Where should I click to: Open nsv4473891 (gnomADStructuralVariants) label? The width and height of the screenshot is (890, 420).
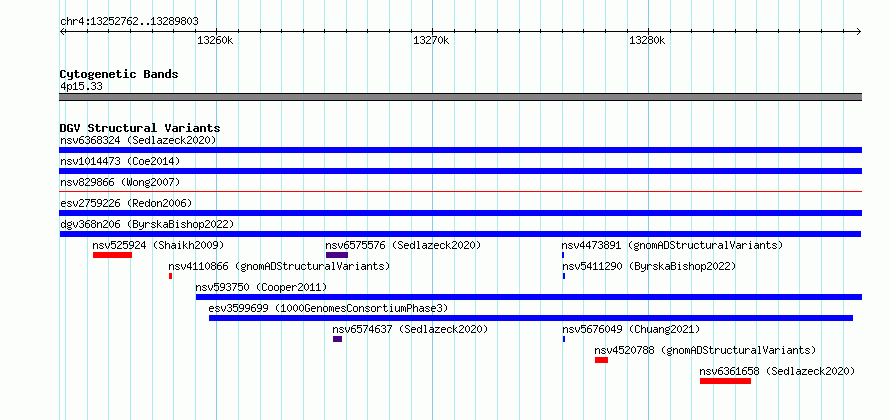tap(672, 245)
